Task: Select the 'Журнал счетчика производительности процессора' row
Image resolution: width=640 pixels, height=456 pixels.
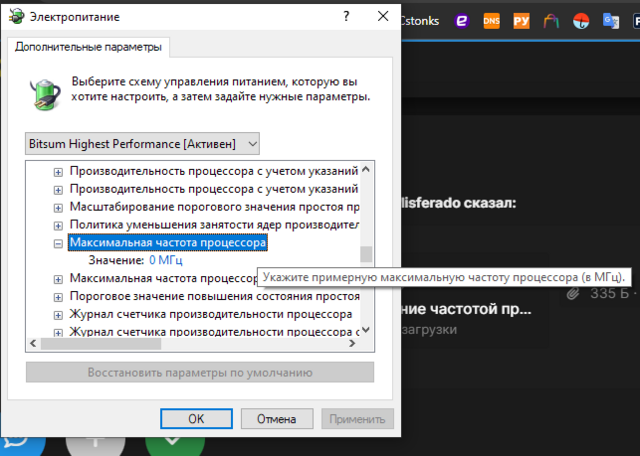Action: click(x=211, y=314)
